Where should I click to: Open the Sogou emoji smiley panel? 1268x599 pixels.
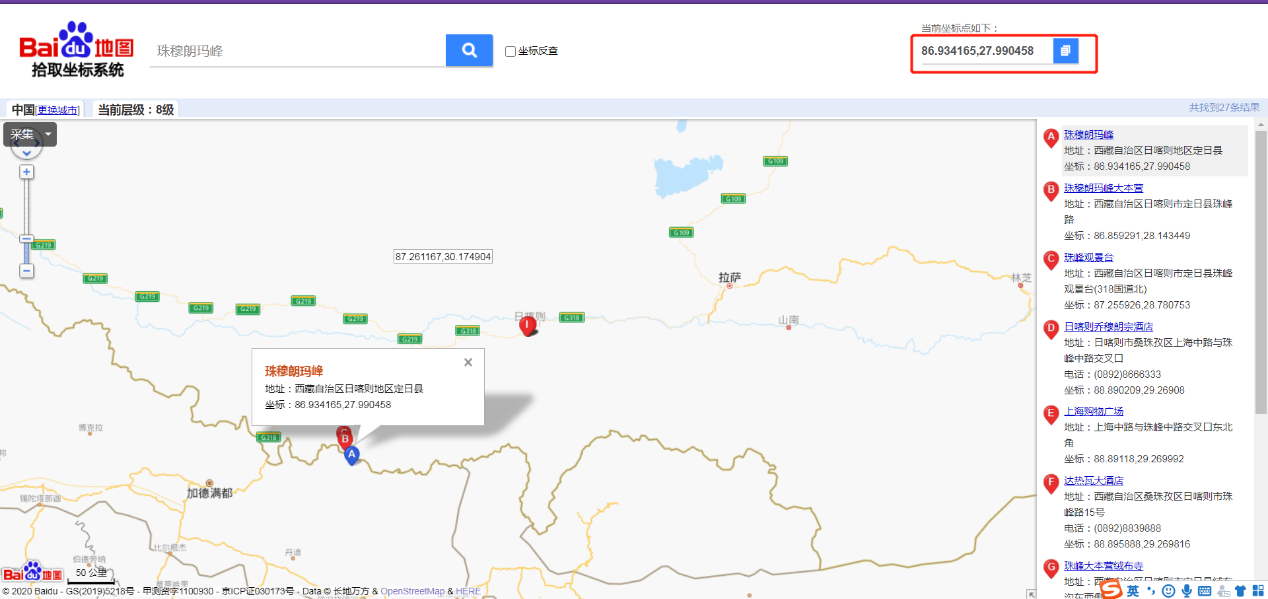[1168, 591]
